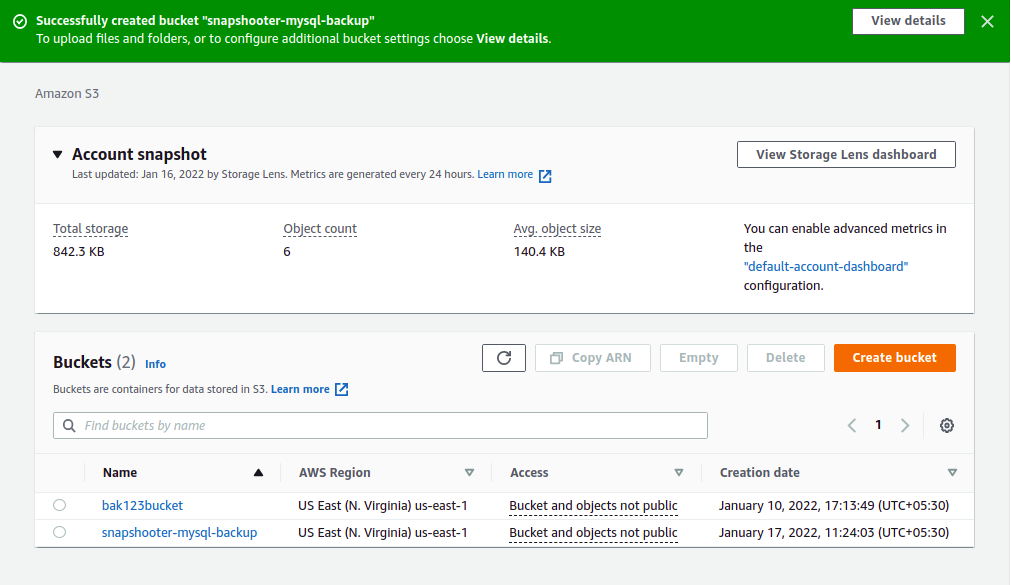Click the View details button
Image resolution: width=1011 pixels, height=585 pixels.
coord(908,21)
